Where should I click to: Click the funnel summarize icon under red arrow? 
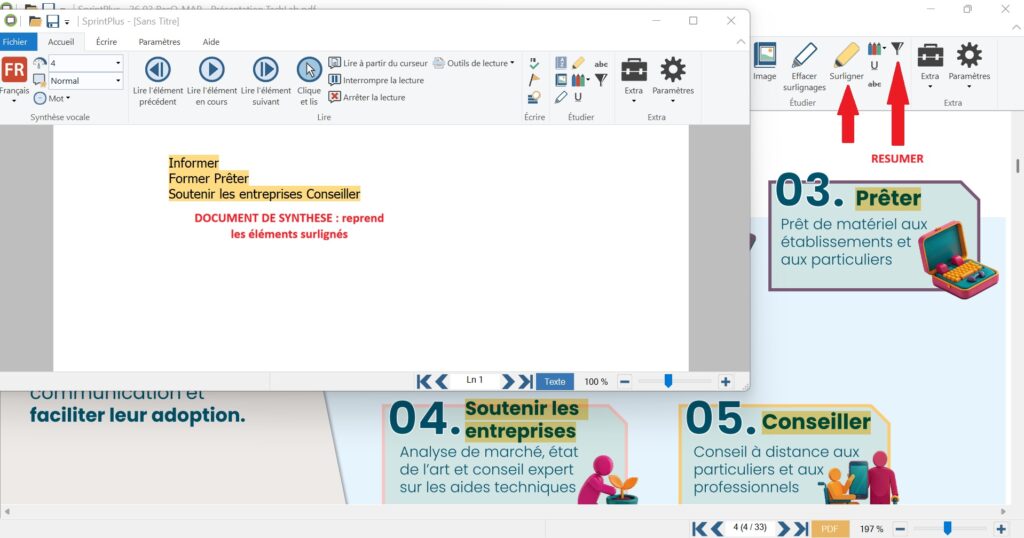(x=897, y=48)
